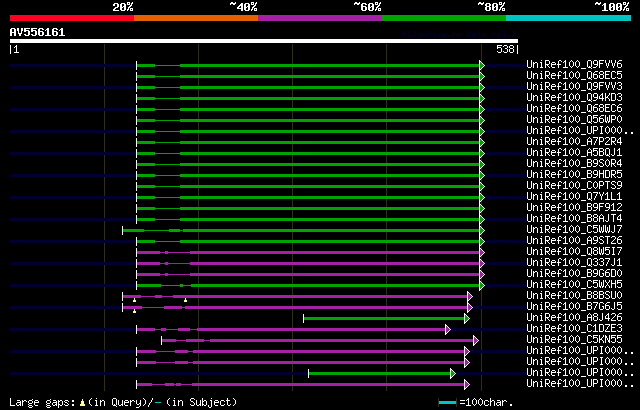This screenshot has height=410, width=640.
Task: Click the purple alignment bar for C5KN55
Action: coord(318,341)
